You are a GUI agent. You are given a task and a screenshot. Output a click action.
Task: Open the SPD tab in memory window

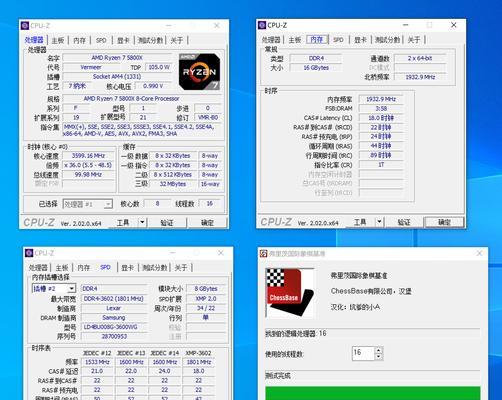[338, 40]
